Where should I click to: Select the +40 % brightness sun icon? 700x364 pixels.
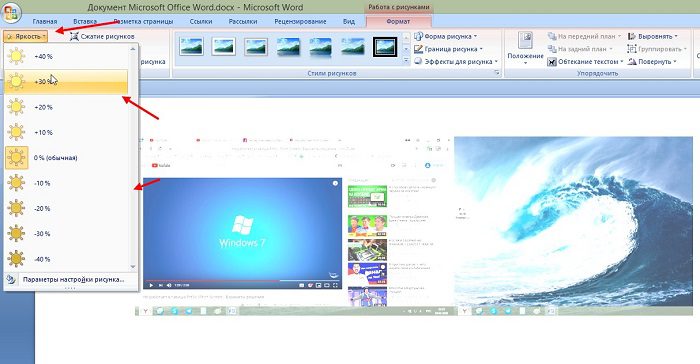coord(16,56)
